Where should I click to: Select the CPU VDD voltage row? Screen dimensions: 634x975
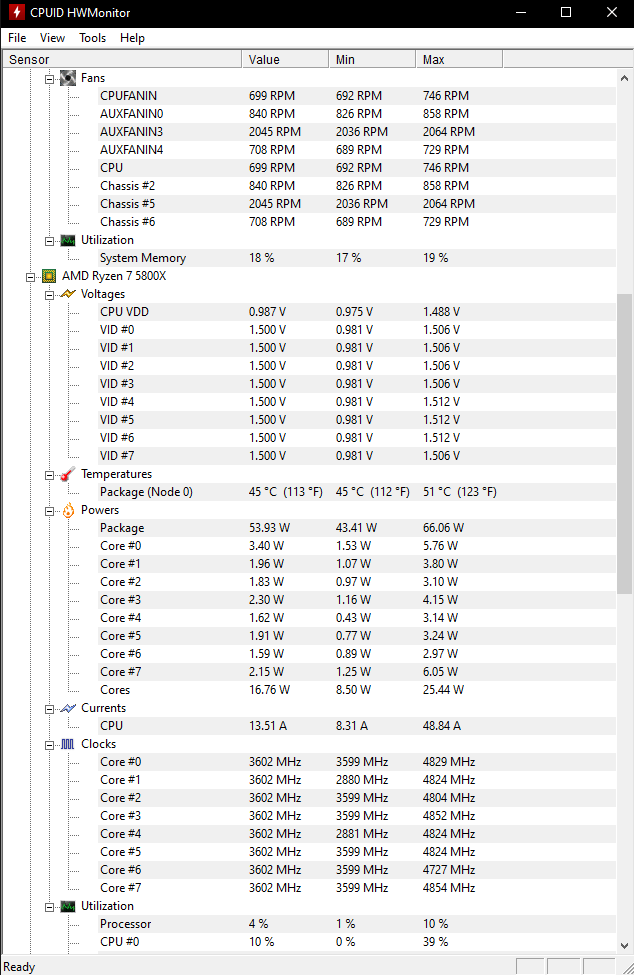pos(357,312)
